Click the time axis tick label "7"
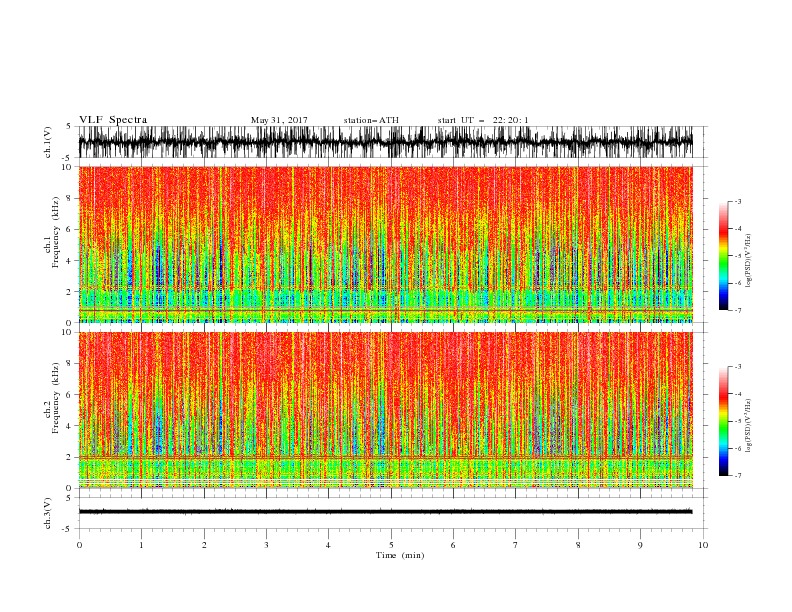 516,545
